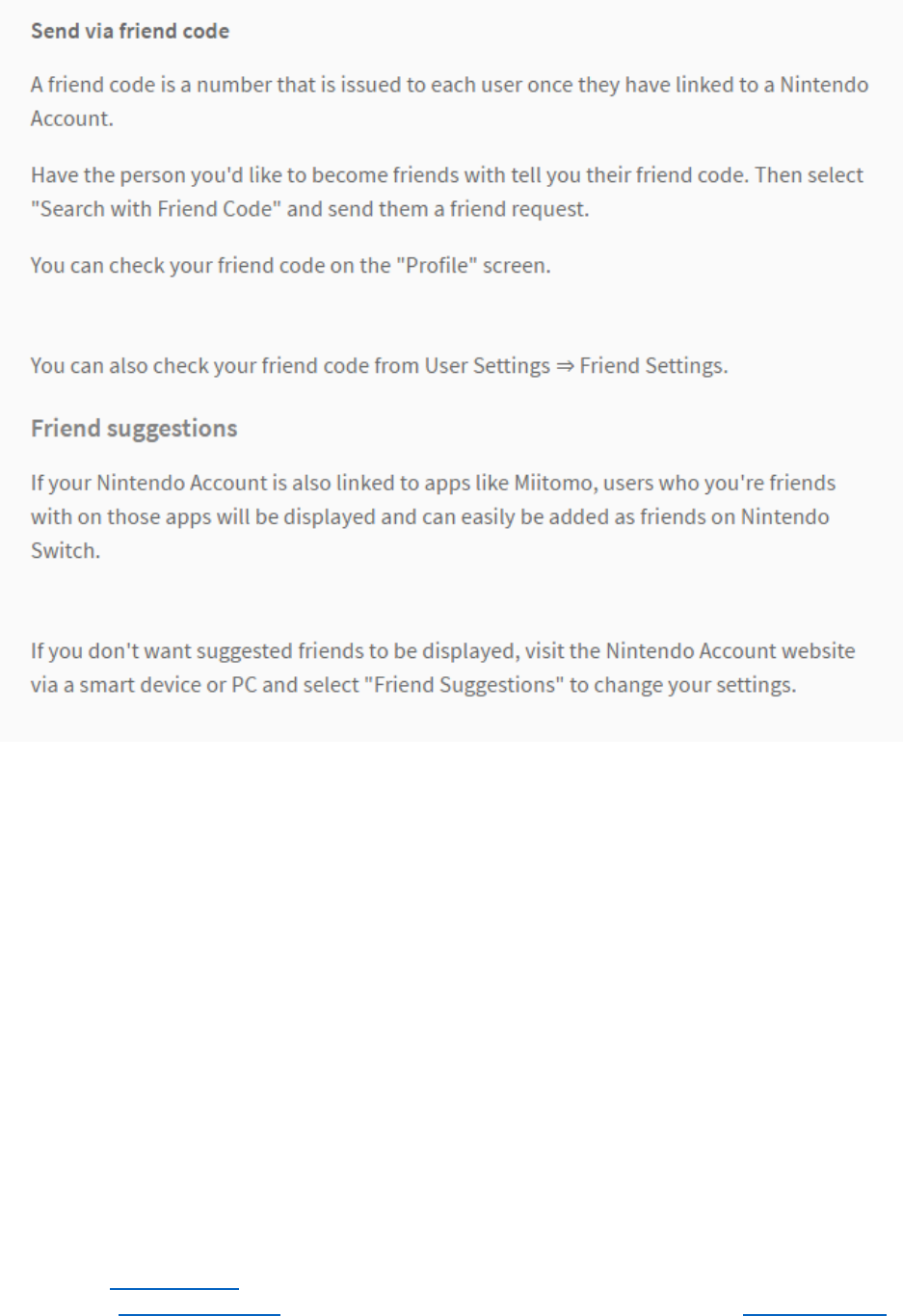This screenshot has width=903, height=1316.
Task: Click the "Send via friend code" heading
Action: [130, 31]
